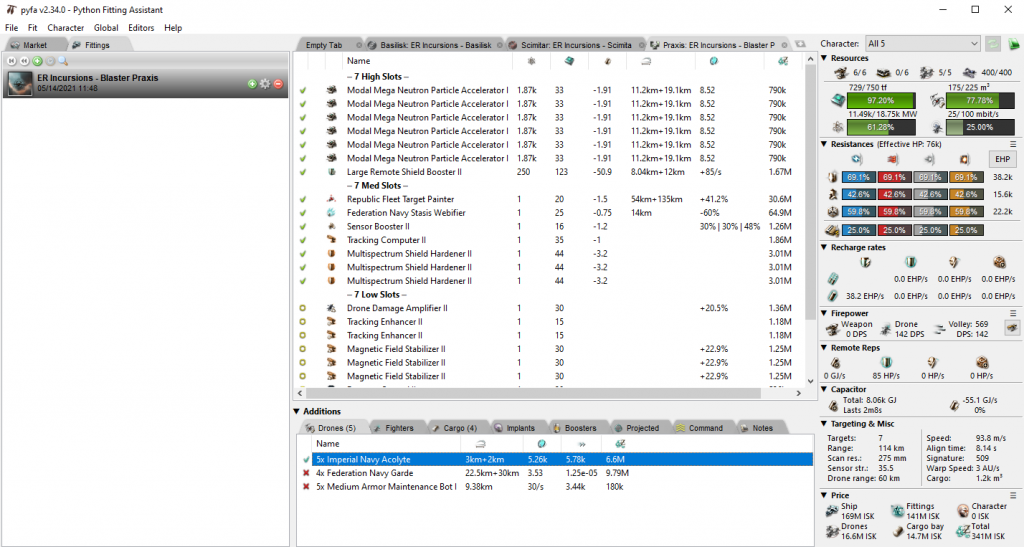1024x547 pixels.
Task: Click the armor row icon beside 42.6% resists
Action: (833, 195)
